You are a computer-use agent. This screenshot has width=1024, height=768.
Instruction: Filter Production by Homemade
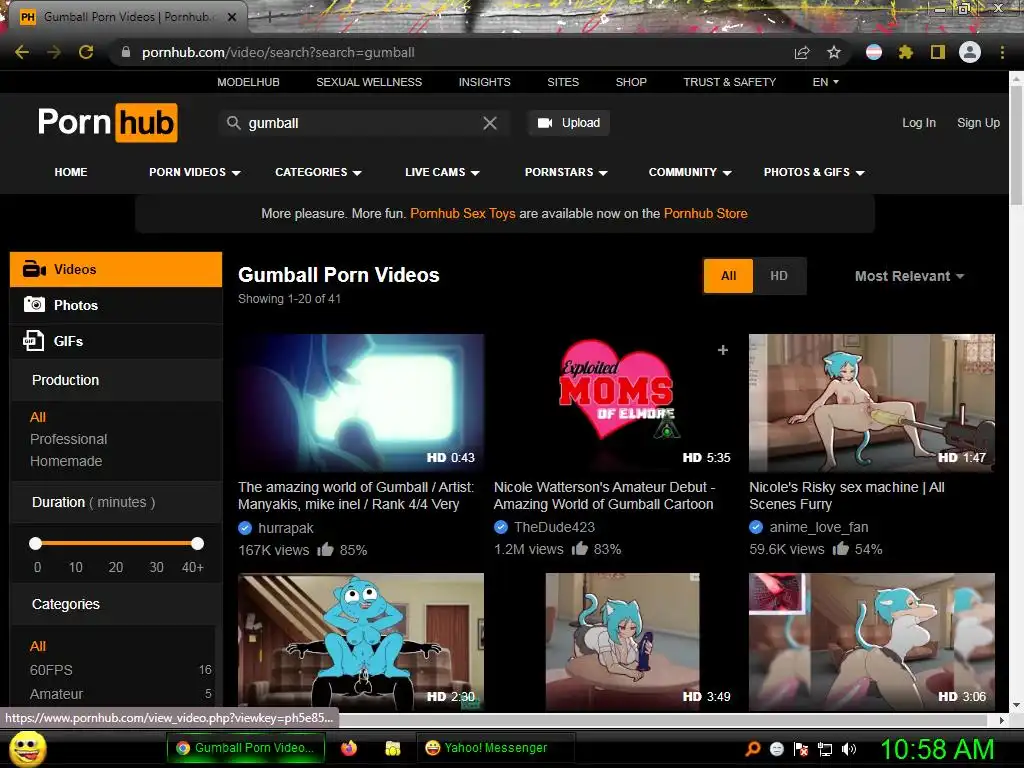coord(66,461)
